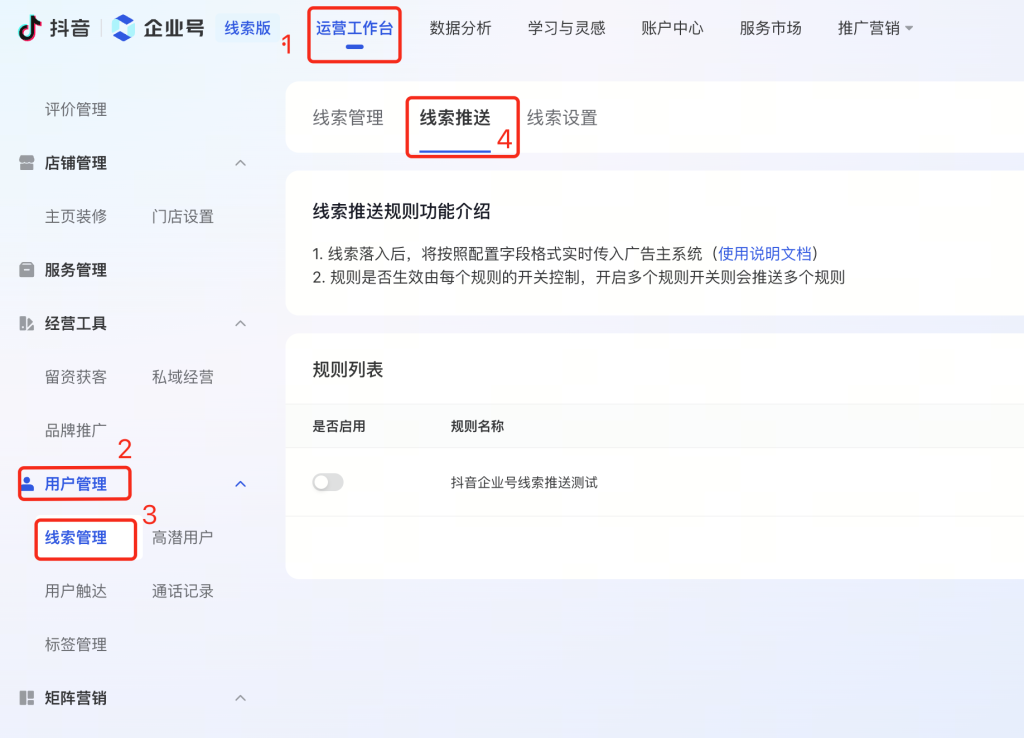Enable the 抖音企业号线索推送测试 rule toggle

pos(328,483)
